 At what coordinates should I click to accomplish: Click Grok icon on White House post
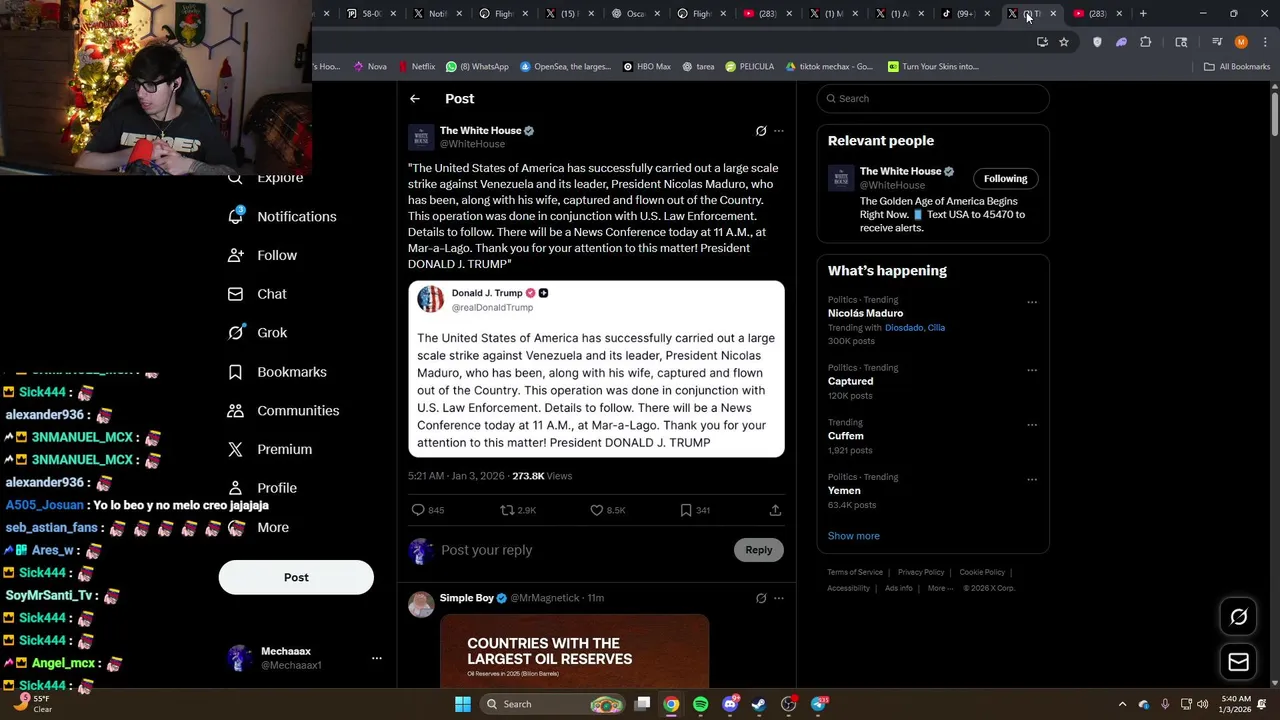click(761, 131)
